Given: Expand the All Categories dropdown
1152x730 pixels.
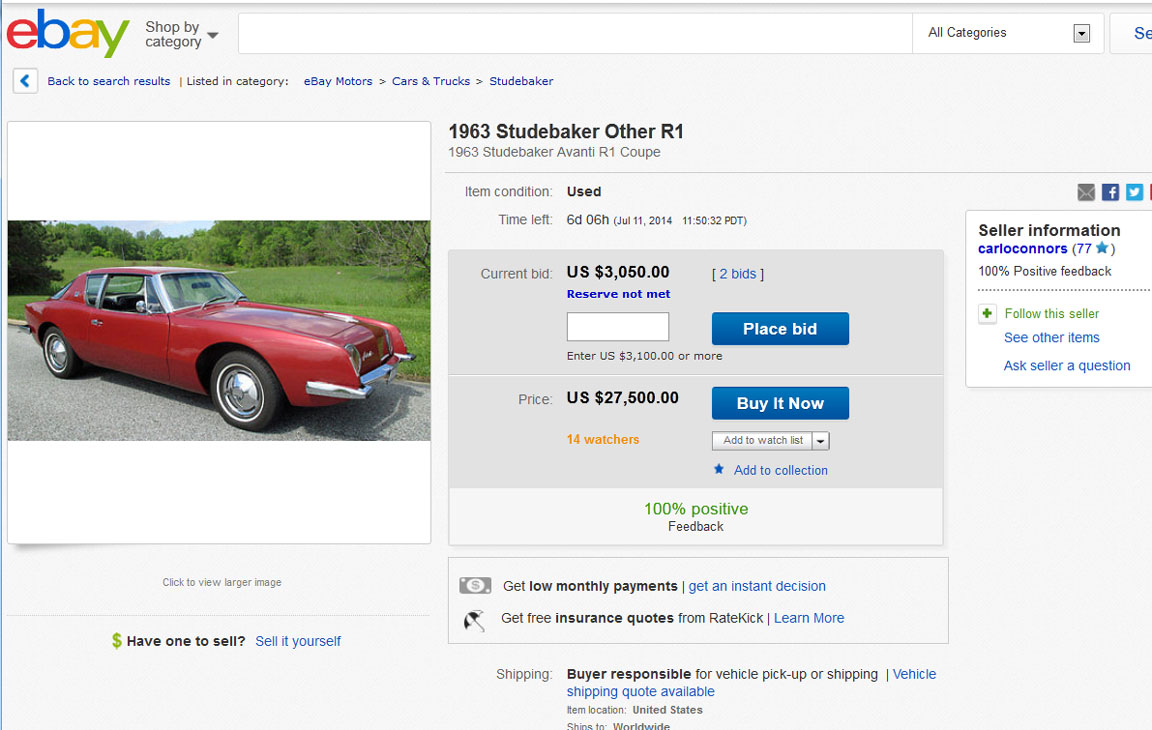Looking at the screenshot, I should coord(1081,34).
